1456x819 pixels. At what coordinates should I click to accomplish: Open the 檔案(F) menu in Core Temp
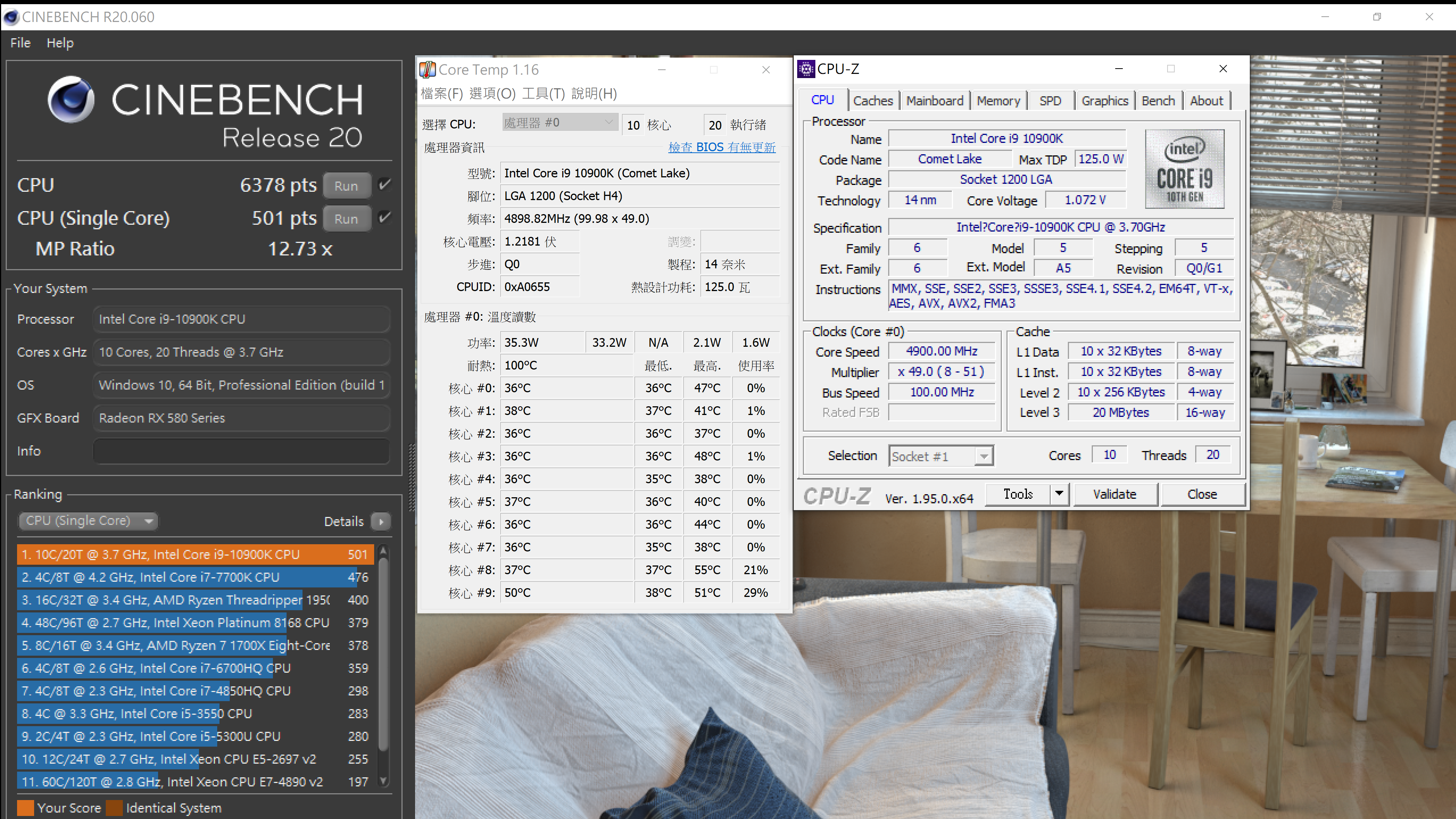coord(442,94)
